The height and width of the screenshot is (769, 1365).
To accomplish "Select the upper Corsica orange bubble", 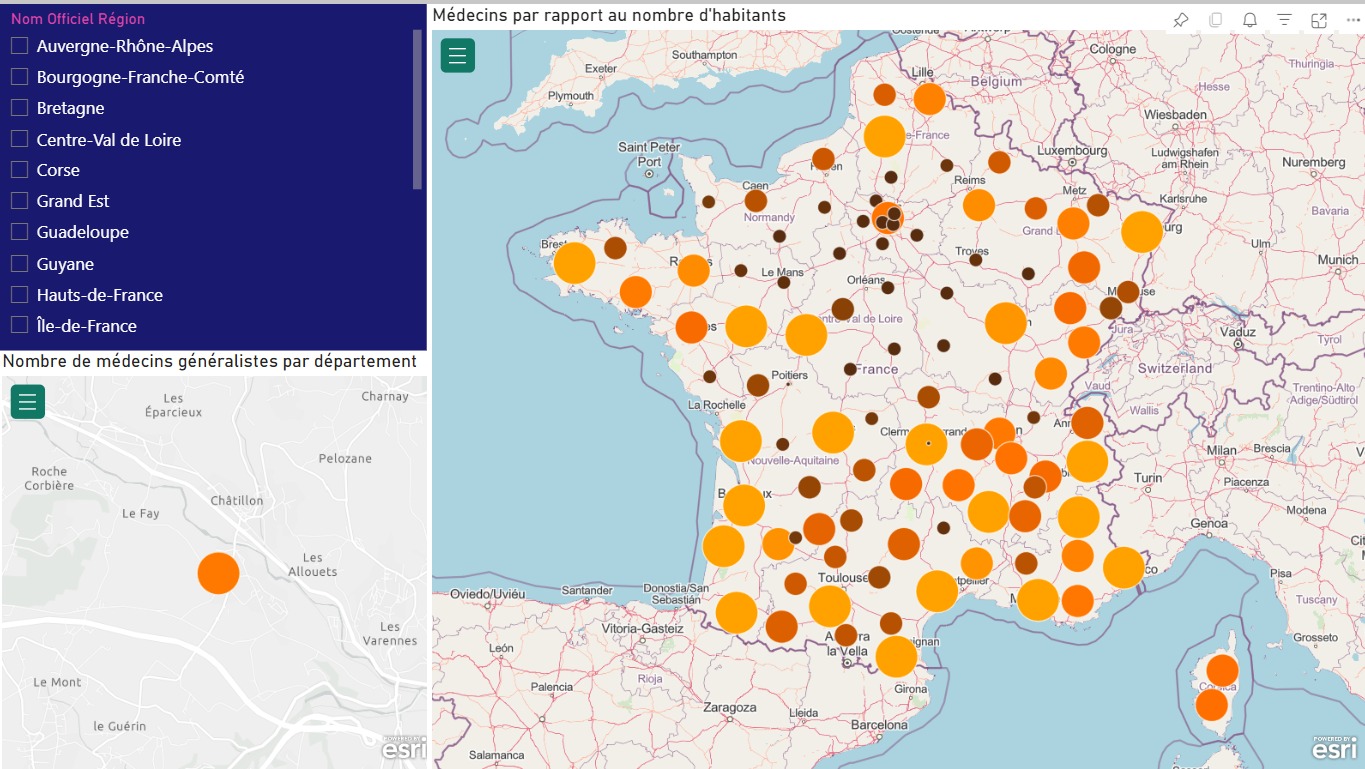I will [x=1222, y=670].
